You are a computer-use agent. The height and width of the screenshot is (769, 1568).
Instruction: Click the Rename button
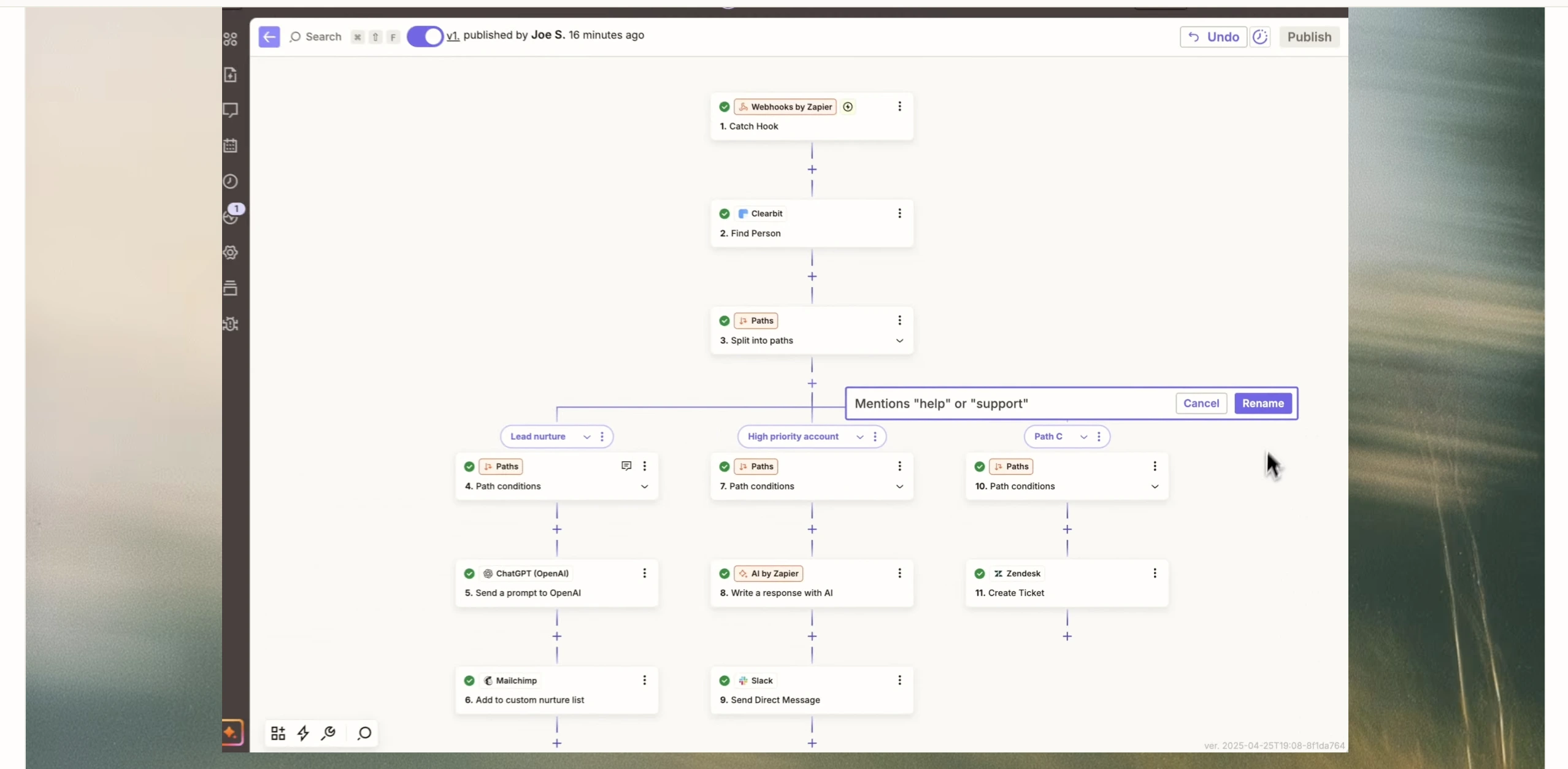click(x=1262, y=404)
